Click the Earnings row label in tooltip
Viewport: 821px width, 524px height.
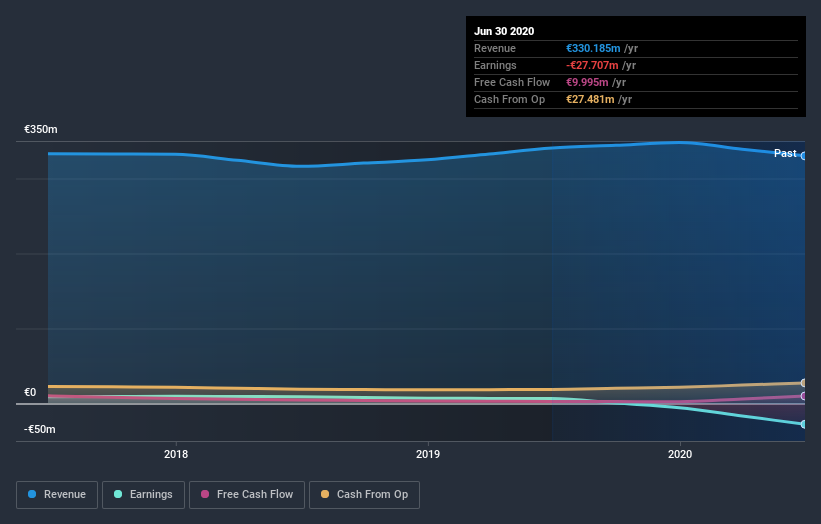point(495,65)
